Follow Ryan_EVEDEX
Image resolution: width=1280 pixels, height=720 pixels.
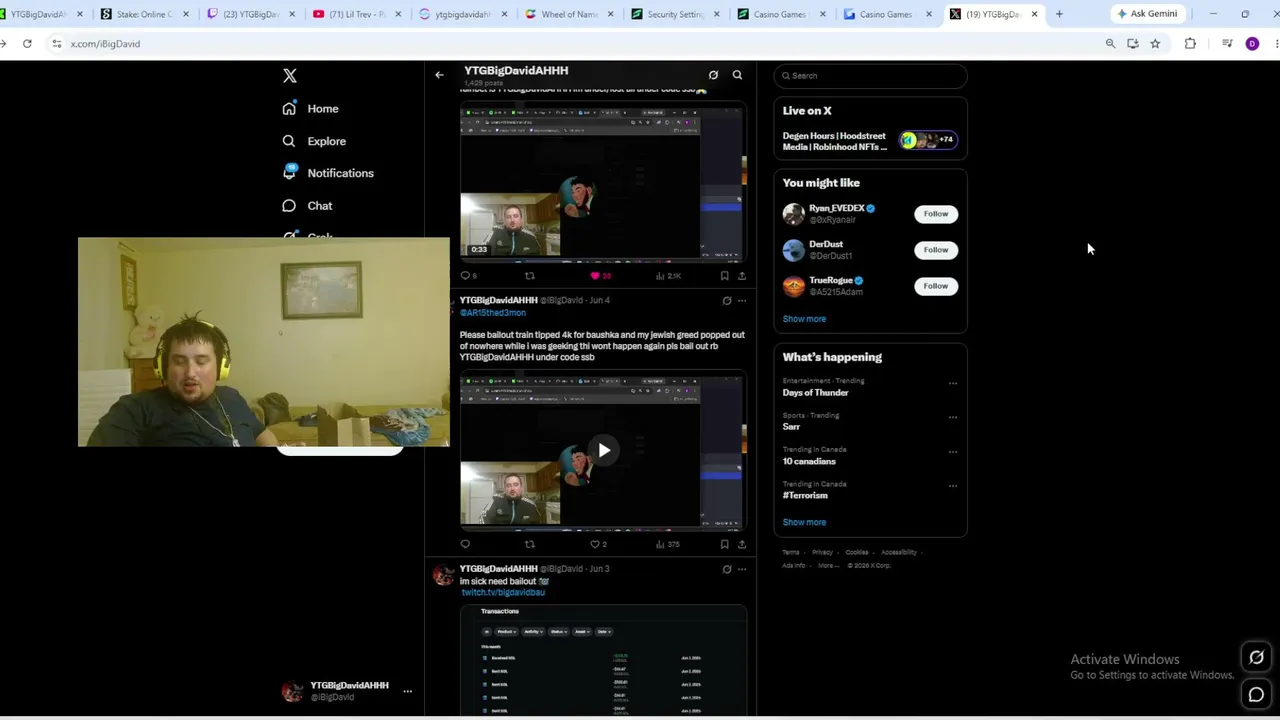tap(936, 214)
